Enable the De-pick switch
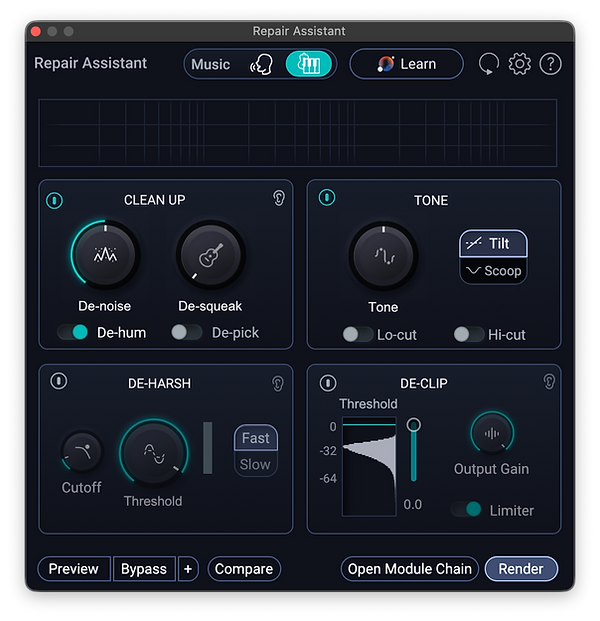 (x=186, y=332)
